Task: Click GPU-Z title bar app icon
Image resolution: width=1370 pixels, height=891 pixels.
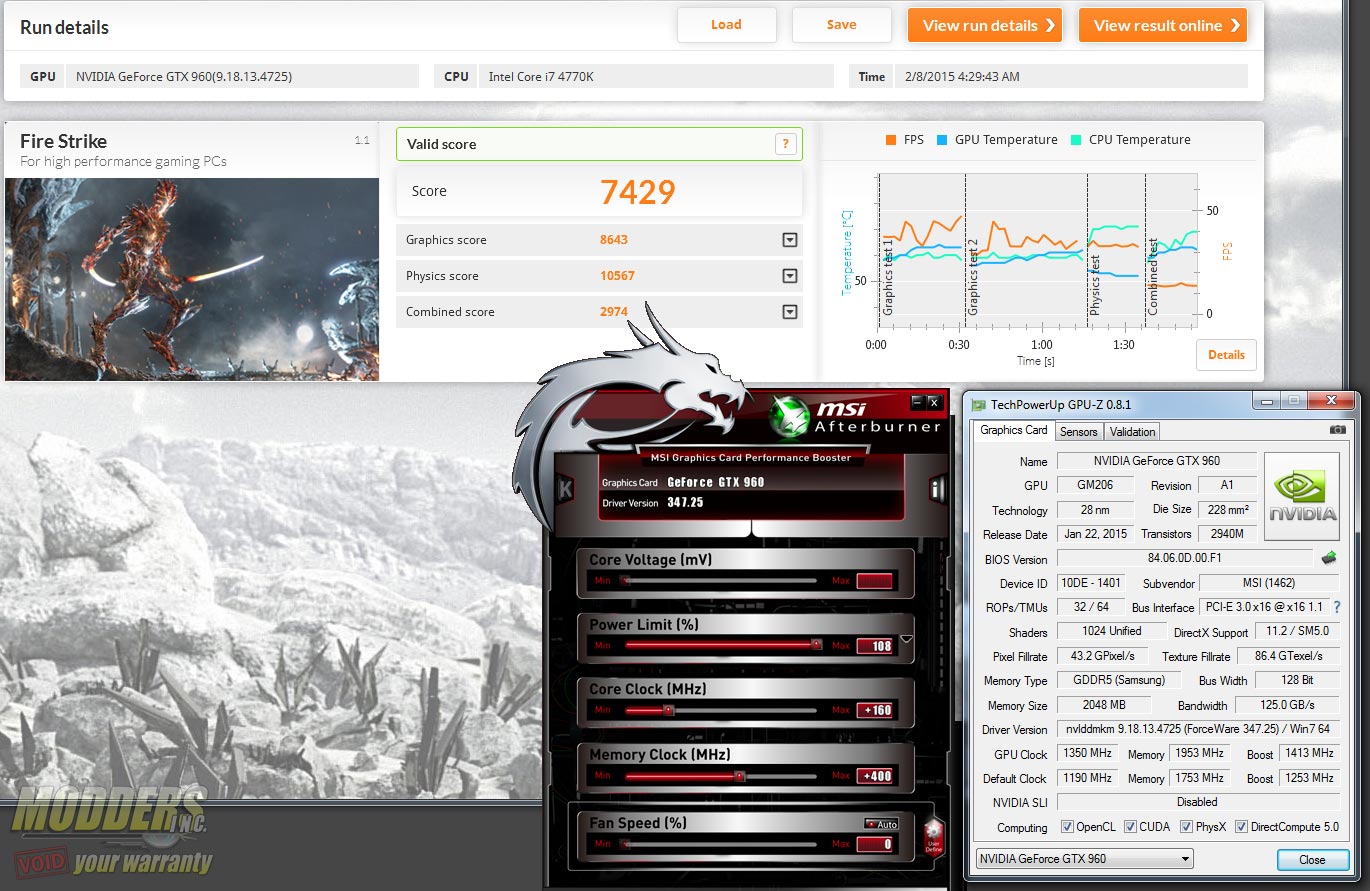Action: pos(979,405)
